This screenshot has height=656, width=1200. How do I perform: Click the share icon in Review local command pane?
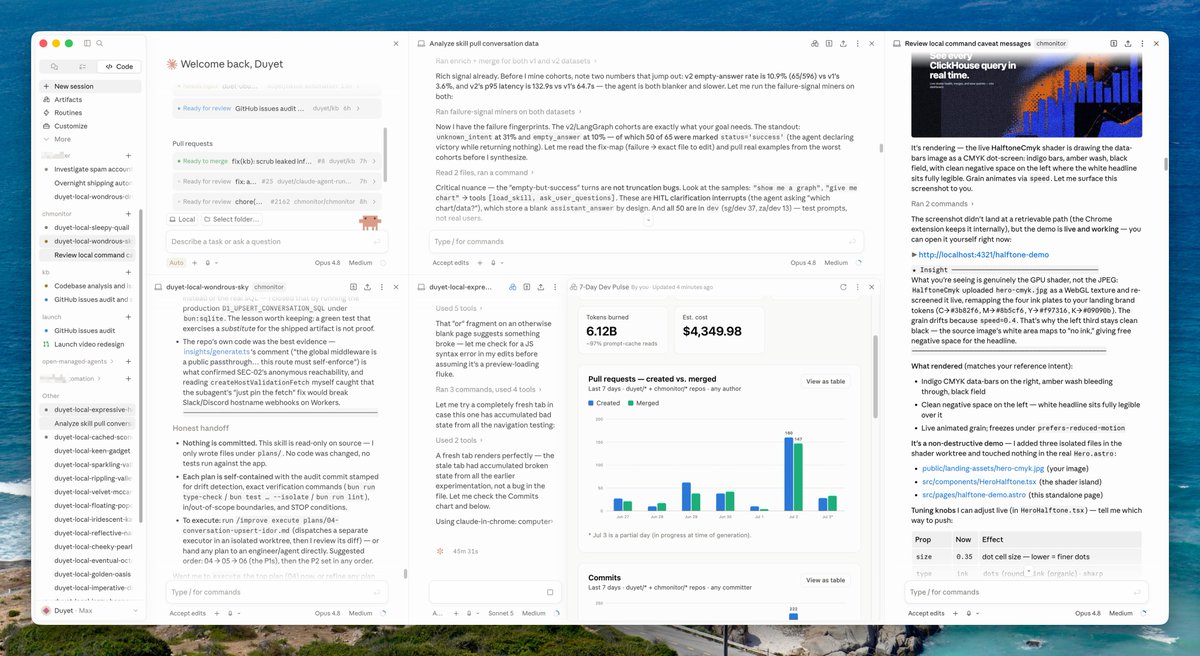point(1129,44)
